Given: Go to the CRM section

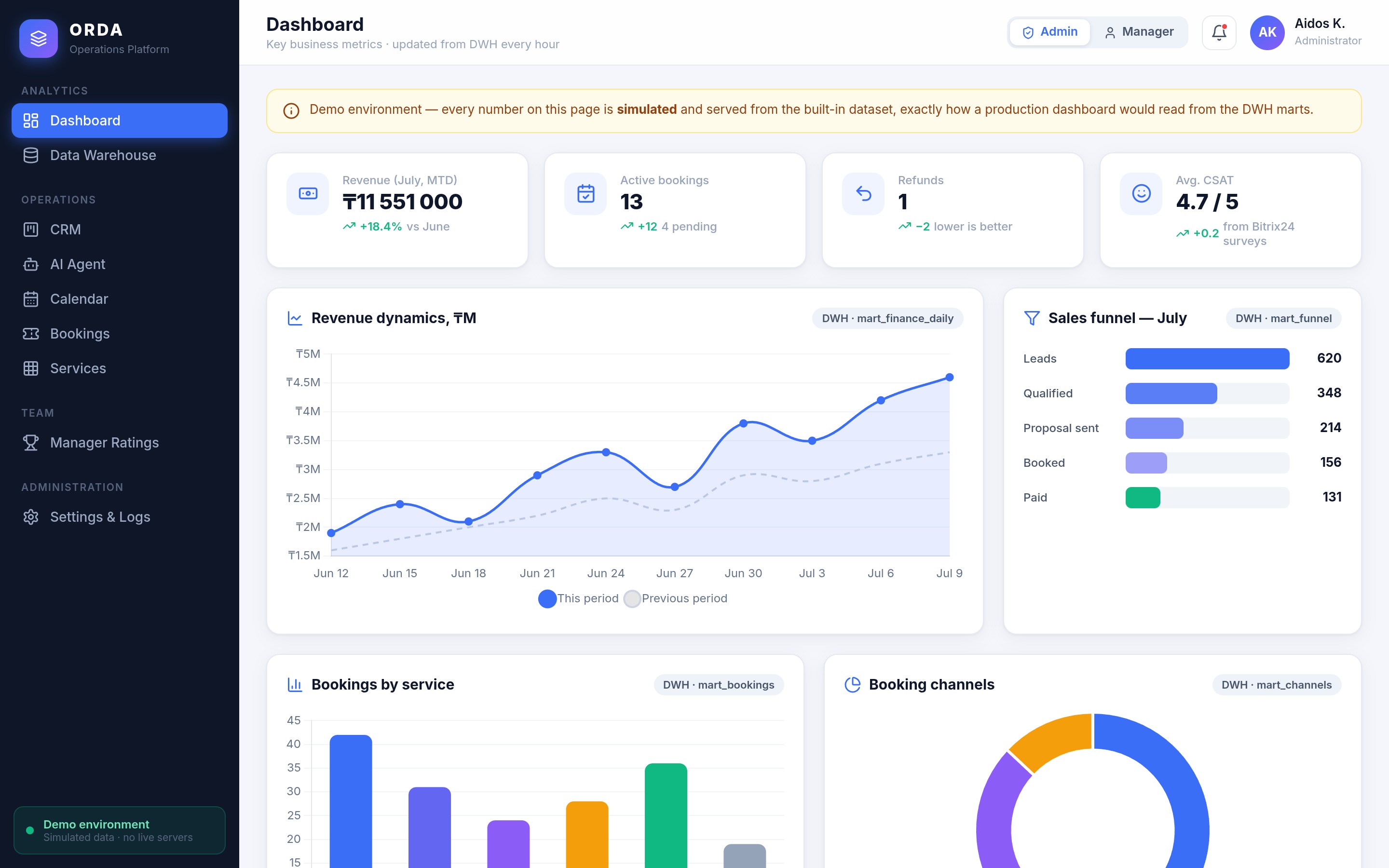Looking at the screenshot, I should [x=120, y=230].
